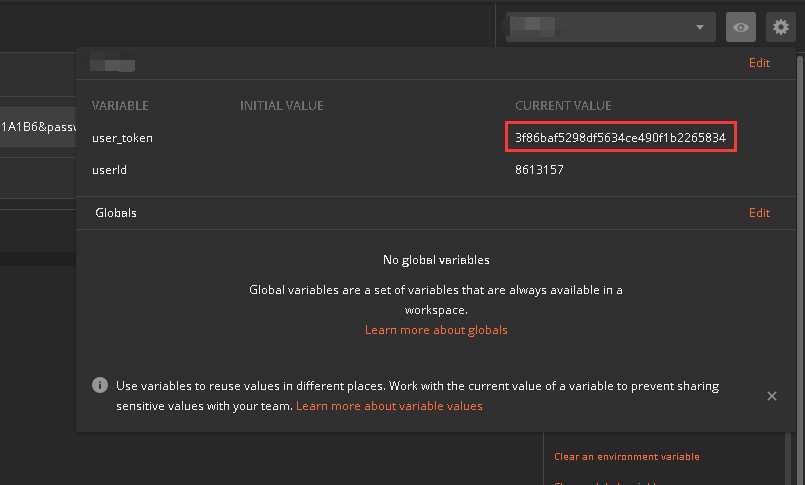Click the user_token variable name
Image resolution: width=805 pixels, height=485 pixels.
(x=122, y=138)
